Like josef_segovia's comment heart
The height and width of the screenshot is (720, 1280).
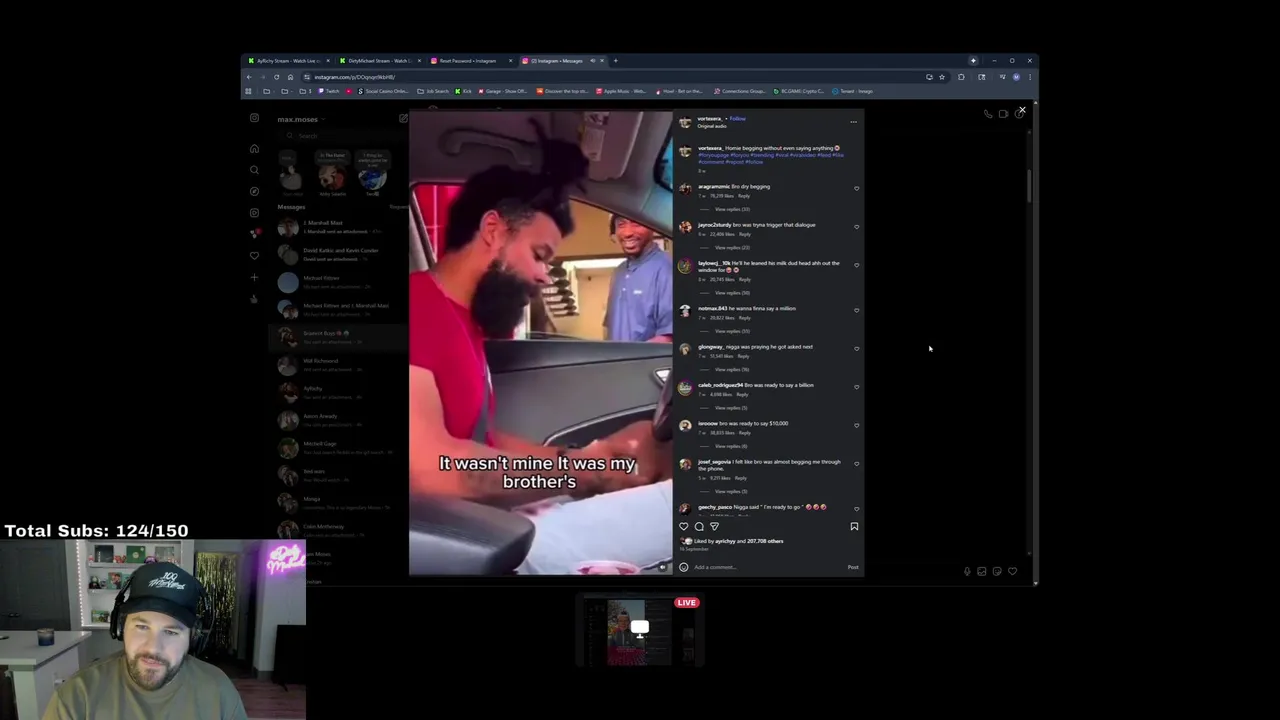pyautogui.click(x=857, y=463)
